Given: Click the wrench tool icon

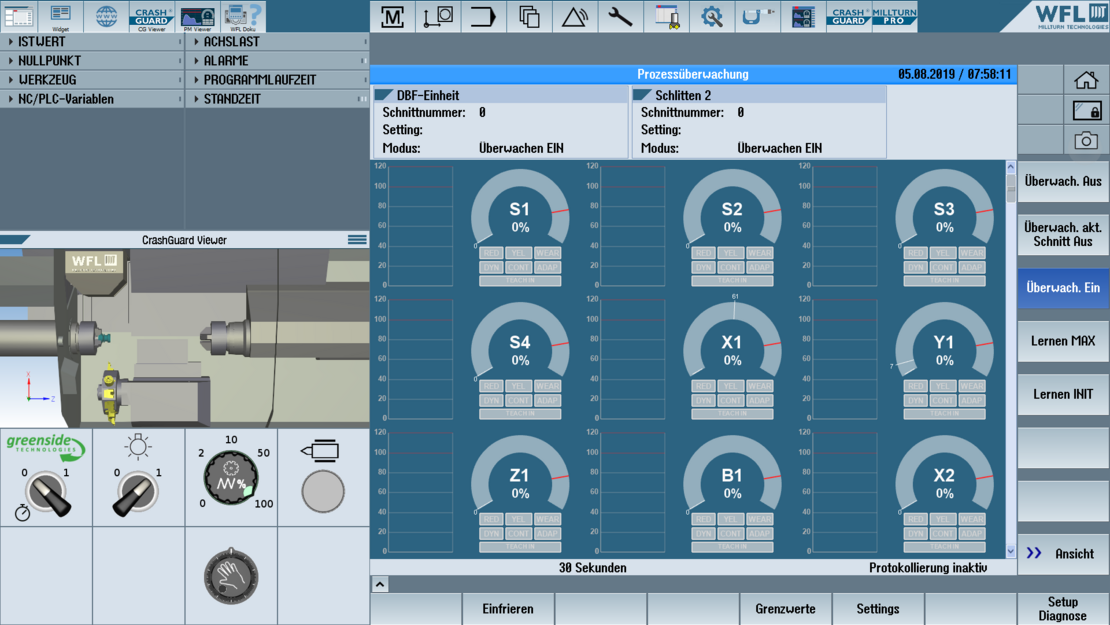Looking at the screenshot, I should (x=620, y=16).
